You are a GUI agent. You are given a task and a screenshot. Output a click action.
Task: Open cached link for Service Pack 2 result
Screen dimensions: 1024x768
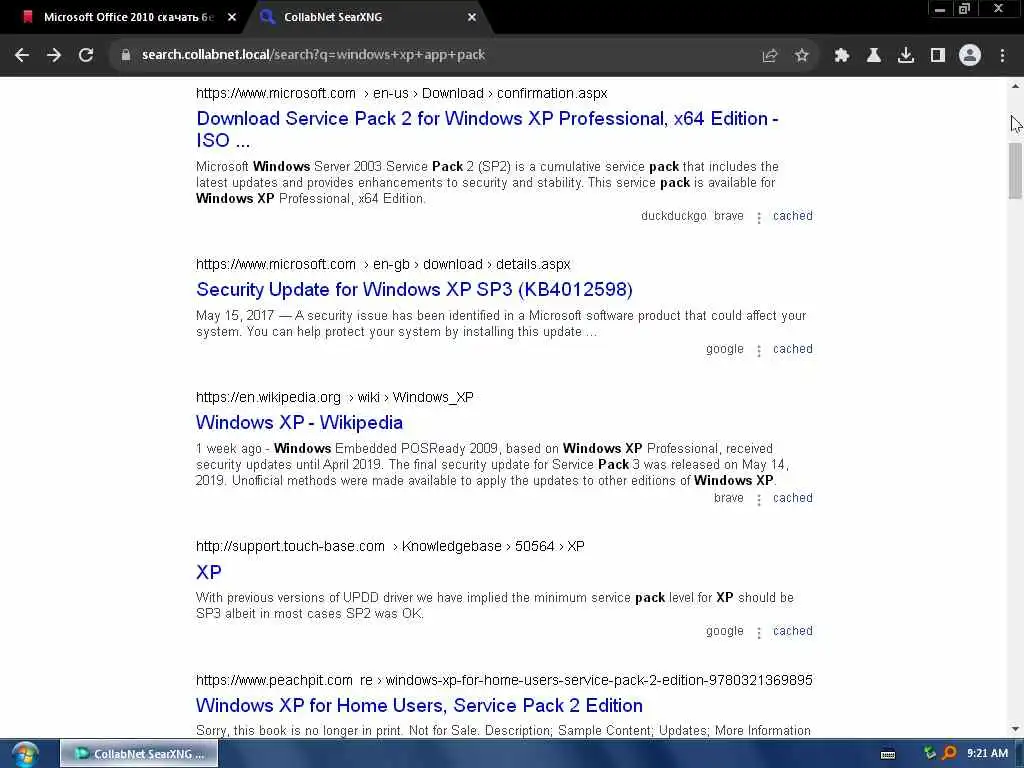[793, 216]
